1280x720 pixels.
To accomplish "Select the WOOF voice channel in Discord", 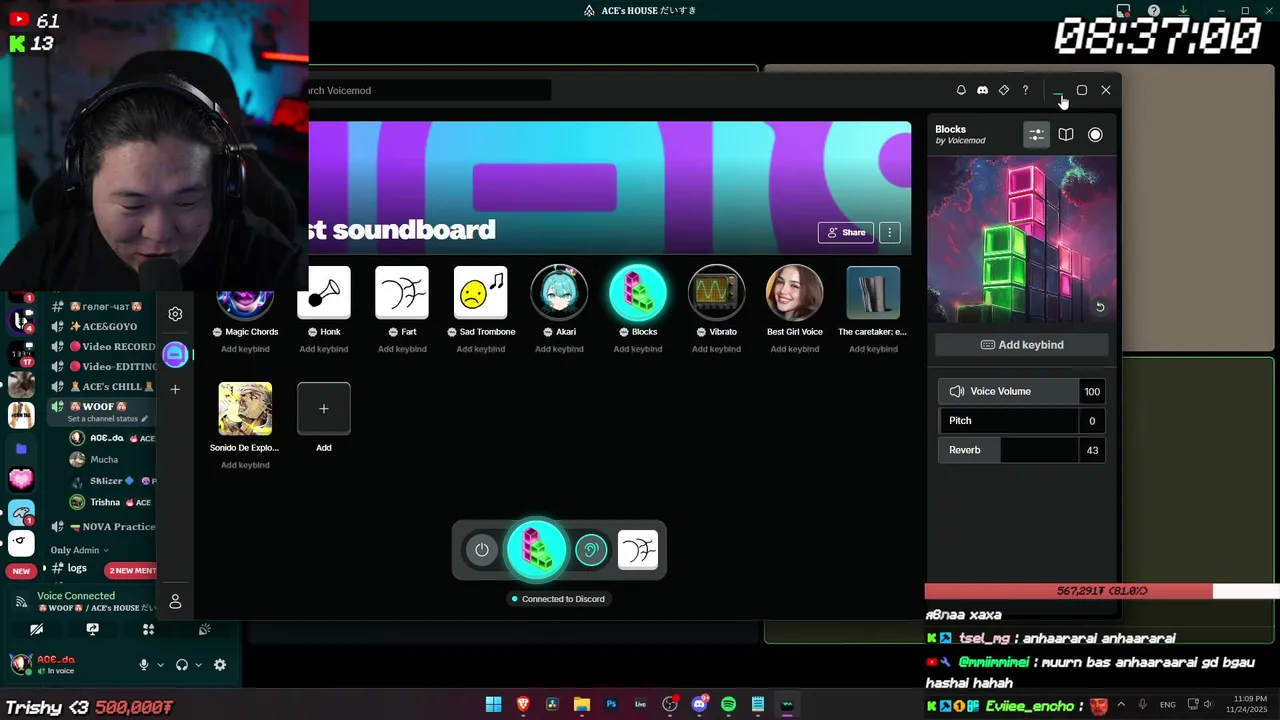I will tap(97, 407).
